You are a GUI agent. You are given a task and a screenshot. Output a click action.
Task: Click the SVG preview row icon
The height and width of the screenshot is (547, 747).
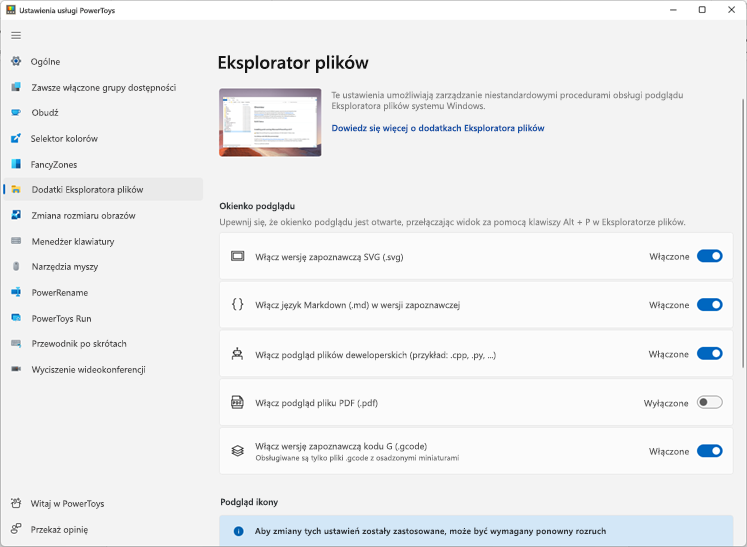coord(237,256)
